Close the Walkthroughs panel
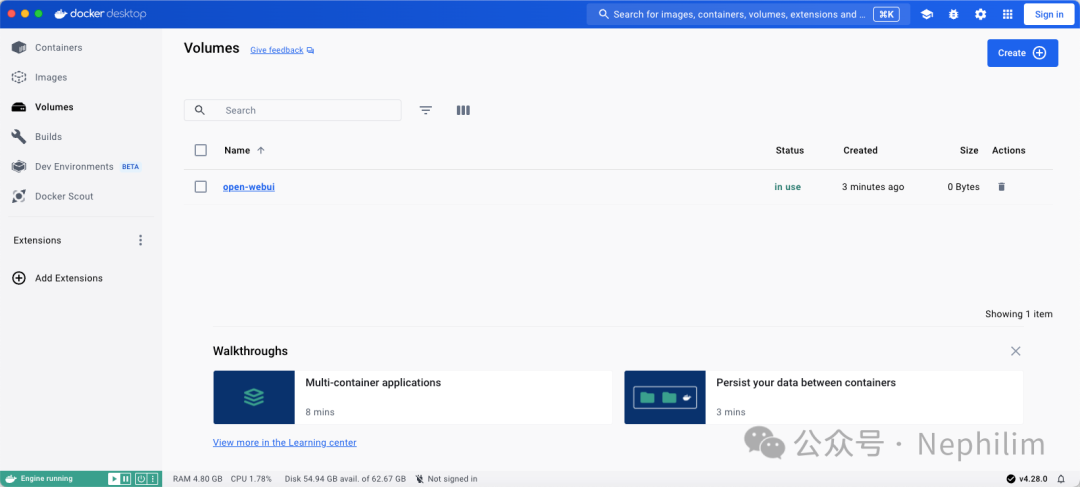The width and height of the screenshot is (1080, 487). coord(1015,351)
